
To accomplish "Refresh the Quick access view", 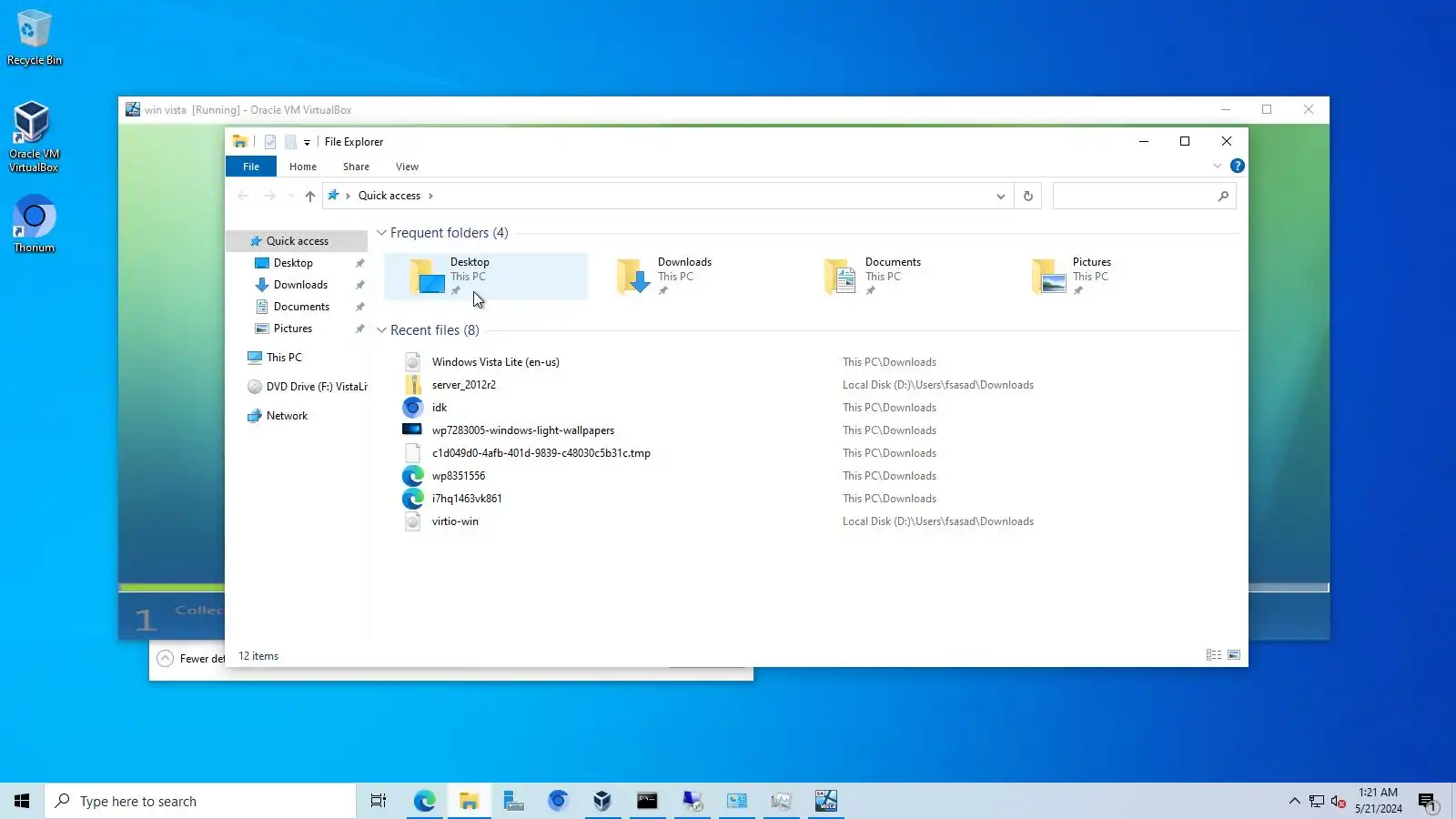I will 1028,196.
